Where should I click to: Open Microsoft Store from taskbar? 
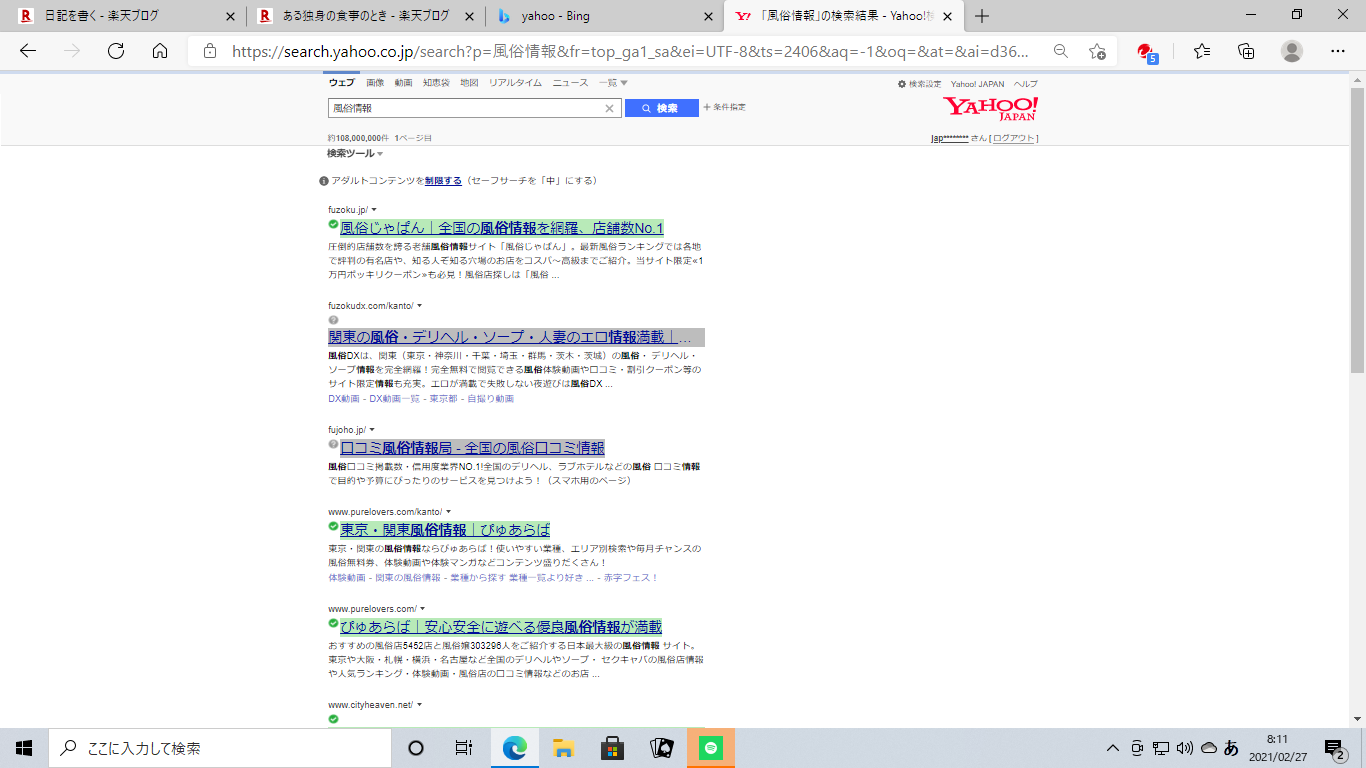tap(612, 748)
